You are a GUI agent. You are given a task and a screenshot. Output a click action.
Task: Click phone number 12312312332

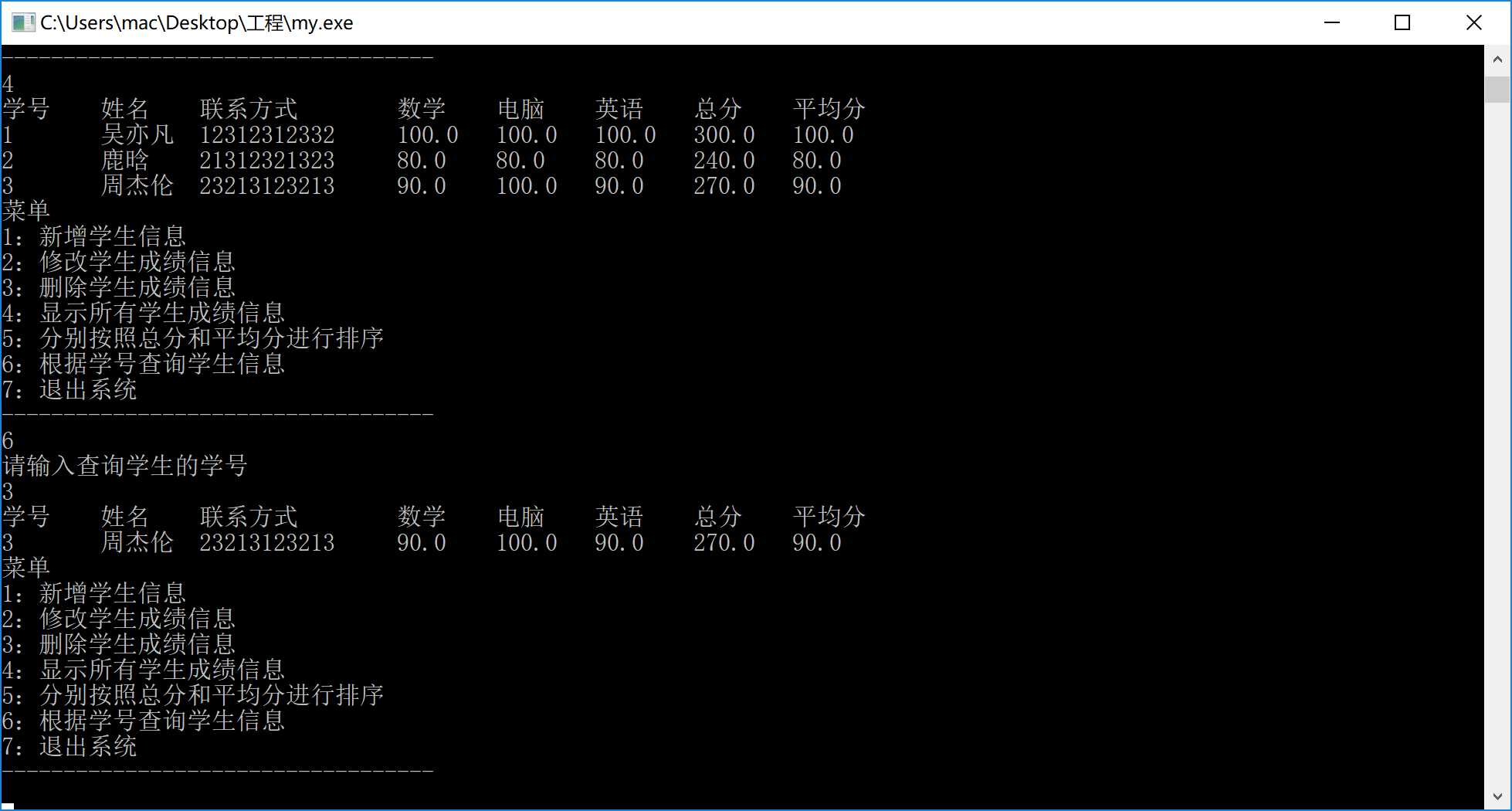tap(267, 134)
